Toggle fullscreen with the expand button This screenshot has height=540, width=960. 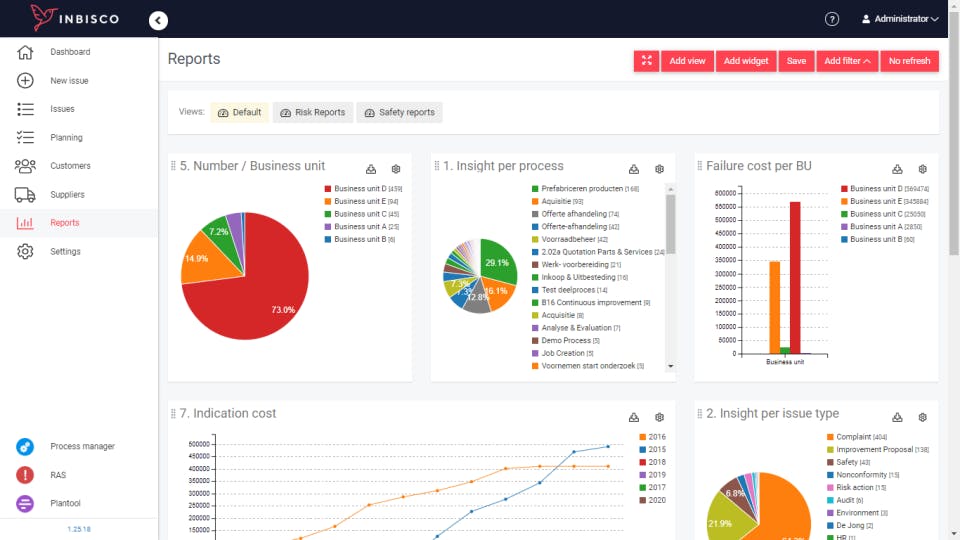pyautogui.click(x=647, y=61)
